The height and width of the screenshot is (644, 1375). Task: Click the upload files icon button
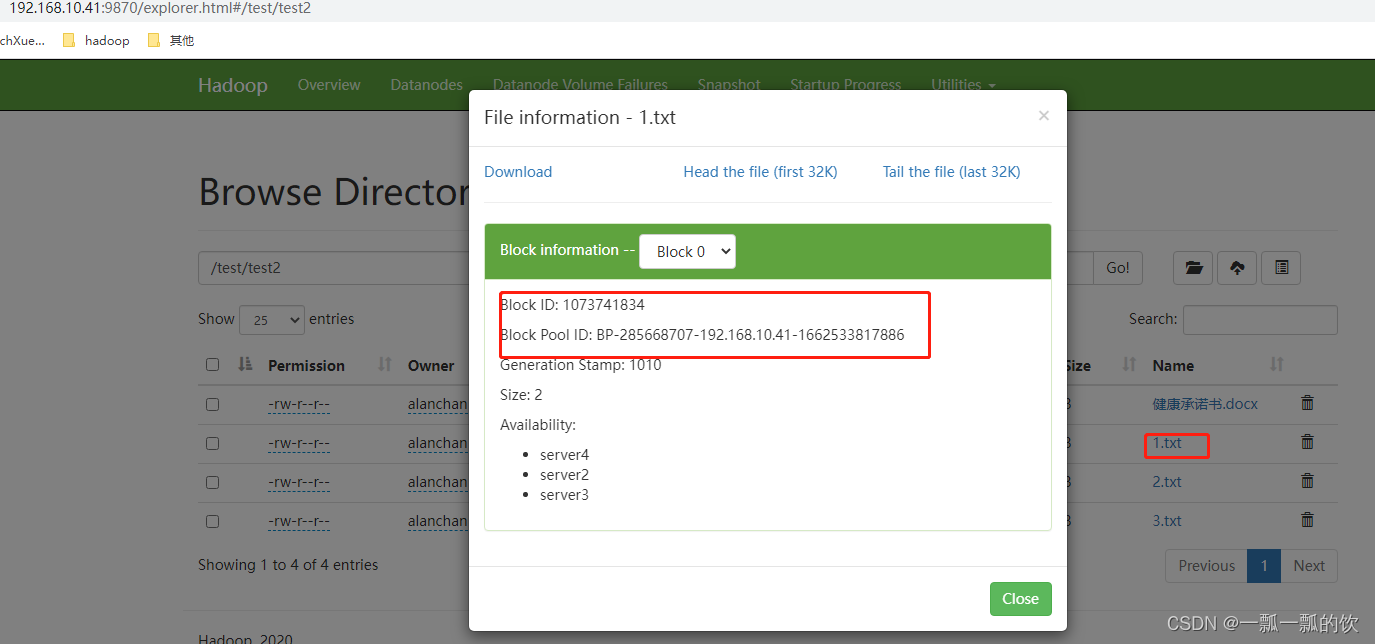[1237, 267]
